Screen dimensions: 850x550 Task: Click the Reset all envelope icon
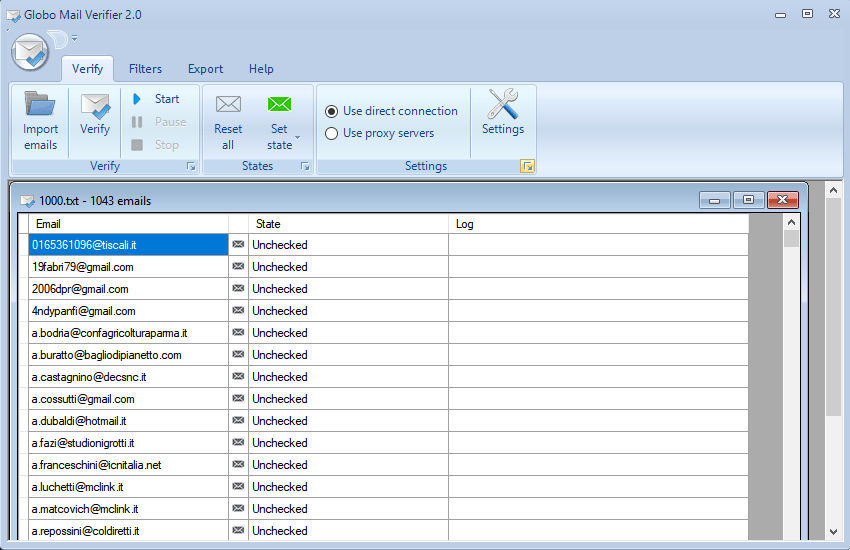(x=228, y=103)
